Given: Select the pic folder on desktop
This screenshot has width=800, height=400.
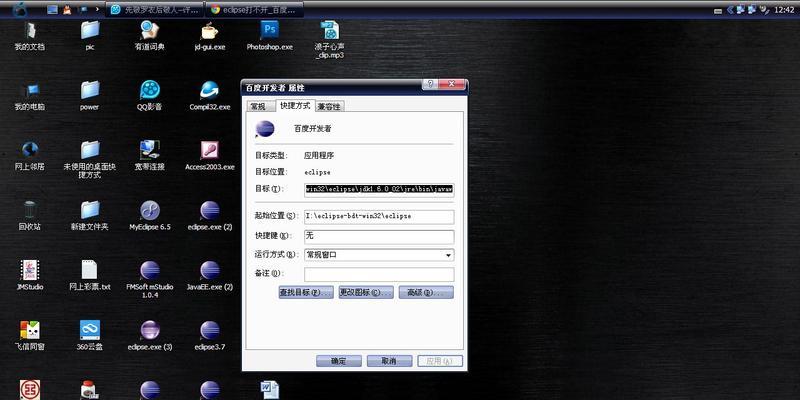Looking at the screenshot, I should [90, 35].
